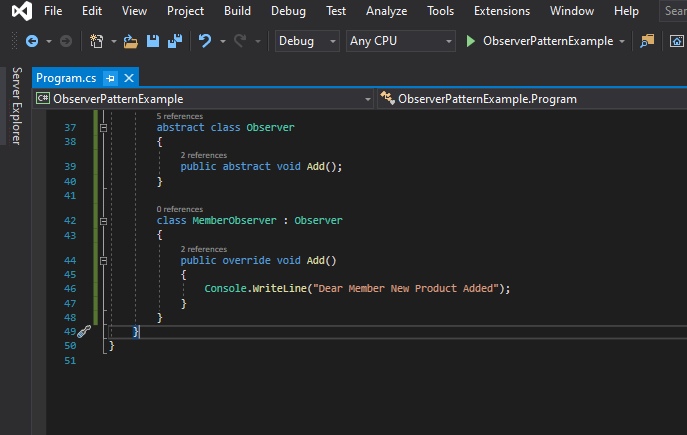Open the Window menu
This screenshot has width=687, height=435.
(x=572, y=11)
